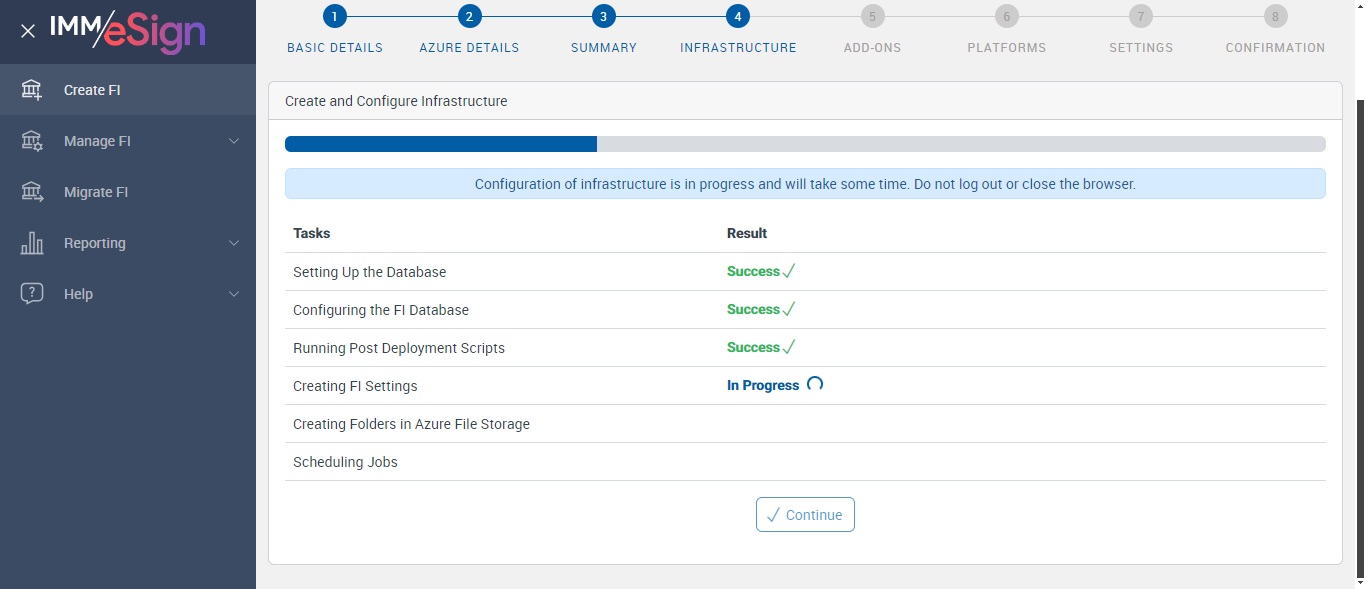The width and height of the screenshot is (1366, 589).
Task: Select Creating Folders in Azure File Storage
Action: click(411, 424)
